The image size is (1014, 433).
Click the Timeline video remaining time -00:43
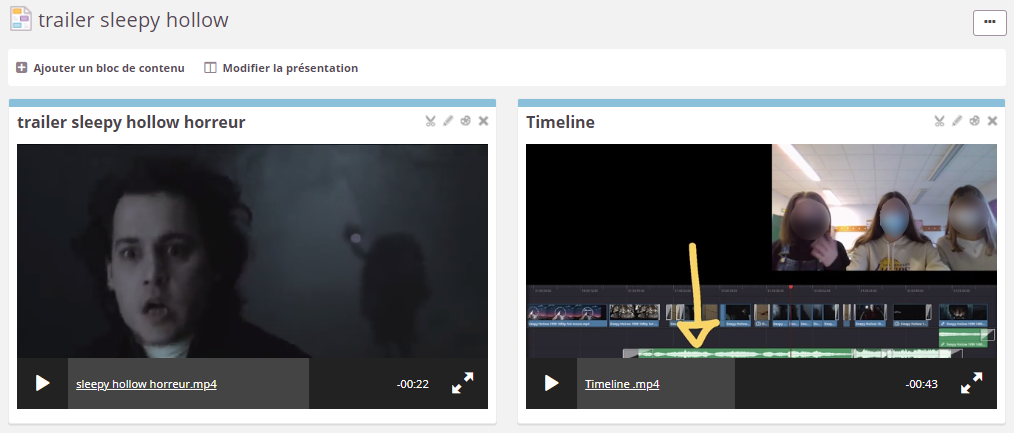921,384
